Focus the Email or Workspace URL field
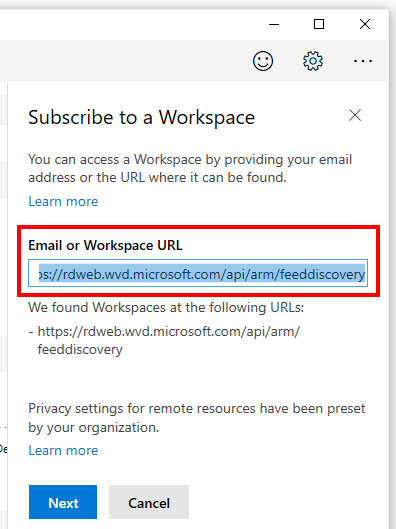The height and width of the screenshot is (529, 396). tap(198, 273)
